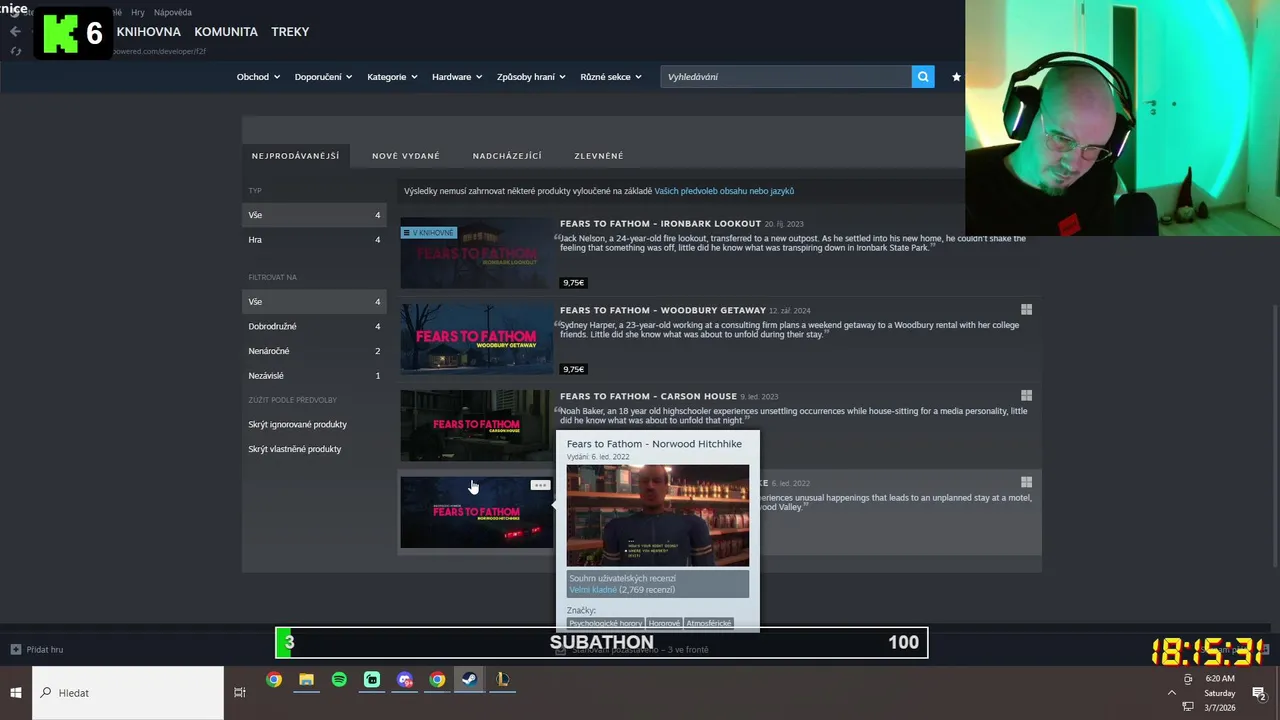
Task: Expand the Různé sekce dropdown menu
Action: tap(611, 77)
